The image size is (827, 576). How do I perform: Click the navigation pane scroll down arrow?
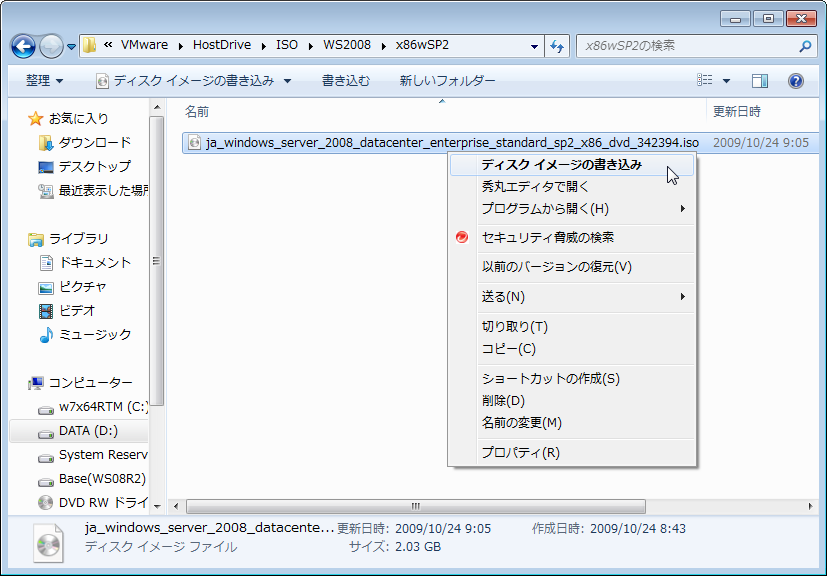pos(157,506)
